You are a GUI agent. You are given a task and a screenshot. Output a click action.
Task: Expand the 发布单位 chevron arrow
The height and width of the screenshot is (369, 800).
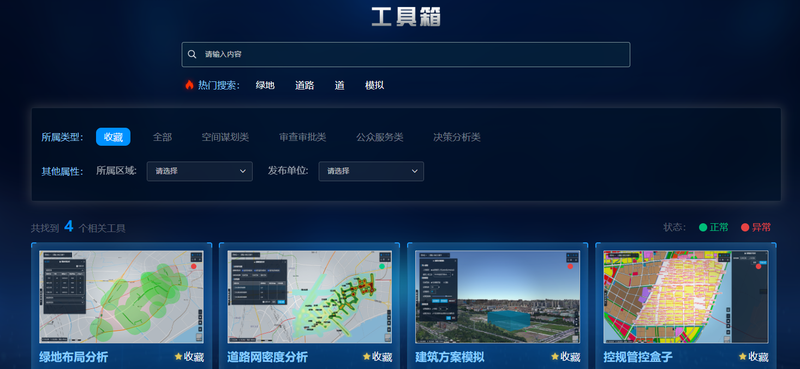click(x=414, y=171)
